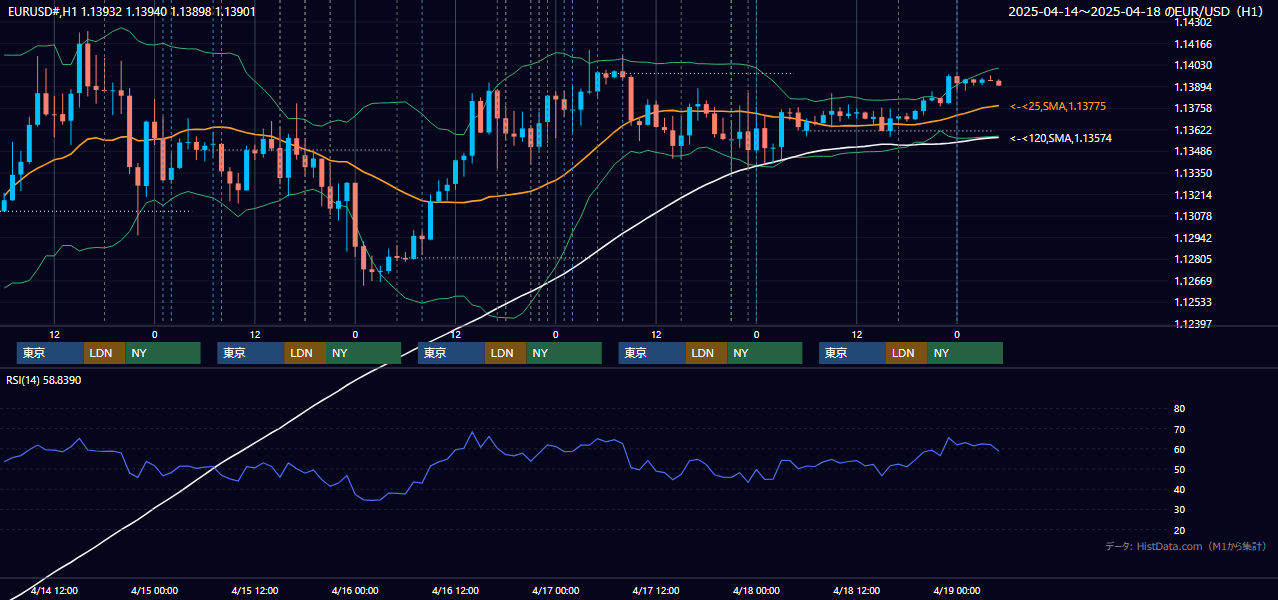The image size is (1278, 600).
Task: Select the RSI 60 level label
Action: tap(1179, 449)
